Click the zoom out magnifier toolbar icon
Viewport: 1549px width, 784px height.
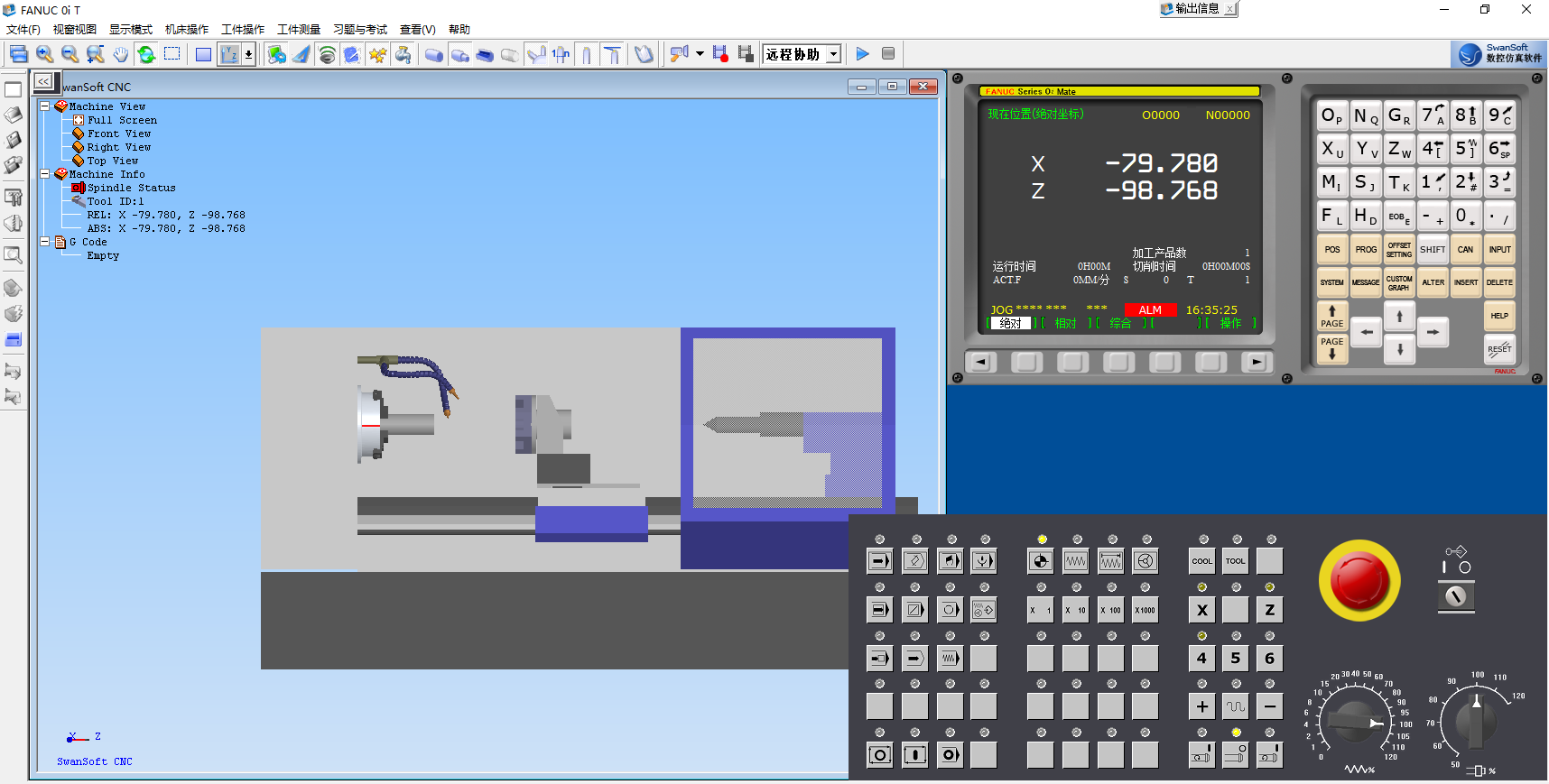click(x=70, y=54)
